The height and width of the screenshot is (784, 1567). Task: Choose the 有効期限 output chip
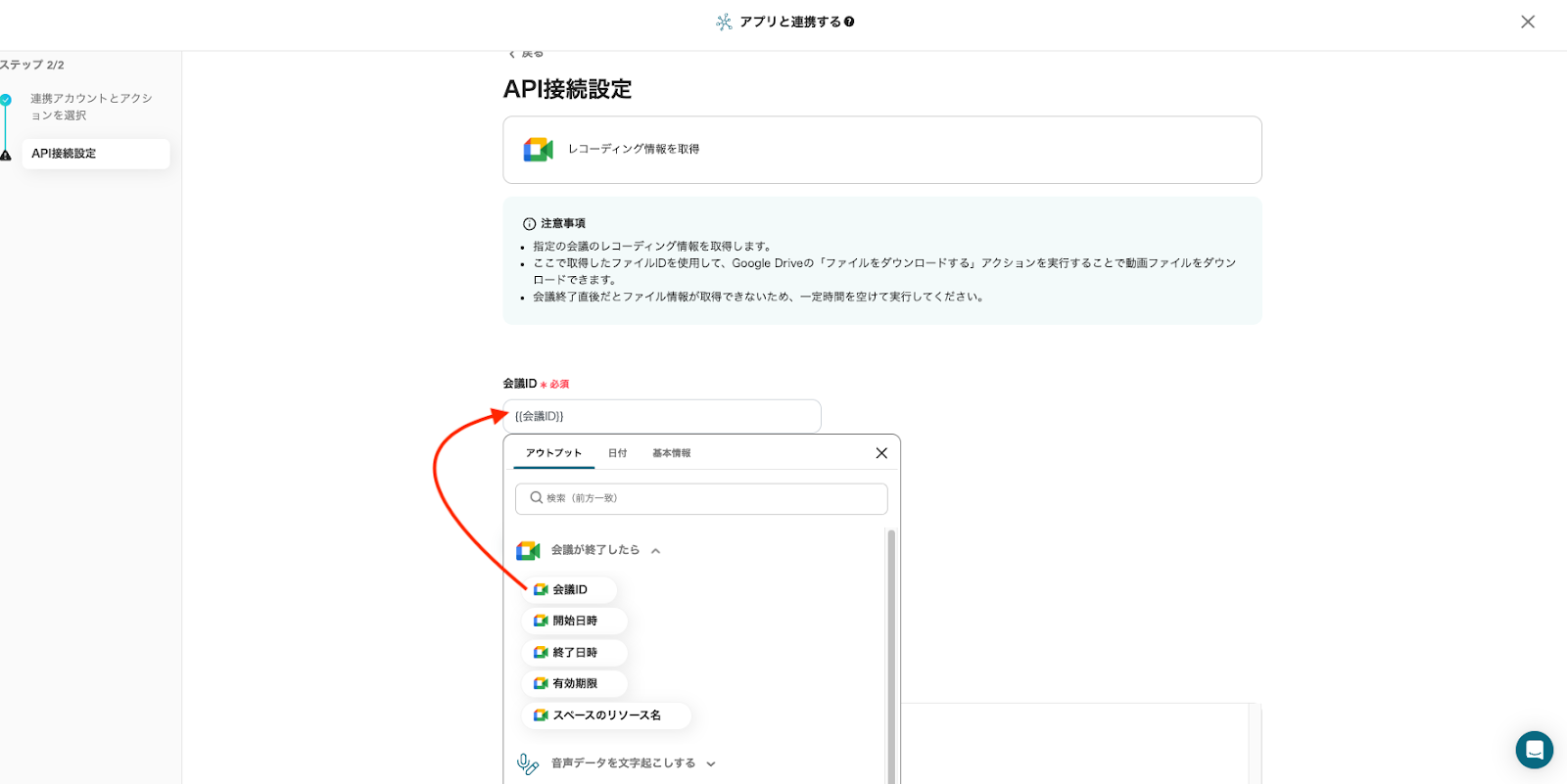tap(574, 684)
